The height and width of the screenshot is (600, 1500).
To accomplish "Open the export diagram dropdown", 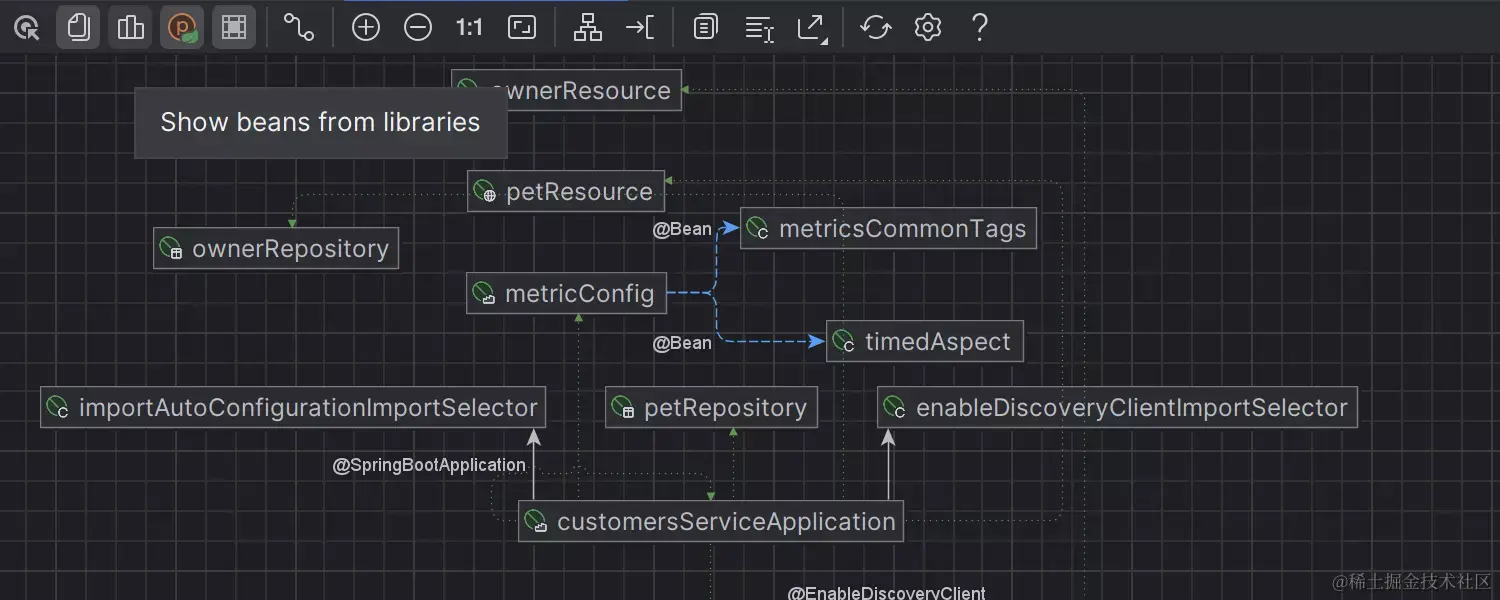I will (812, 27).
